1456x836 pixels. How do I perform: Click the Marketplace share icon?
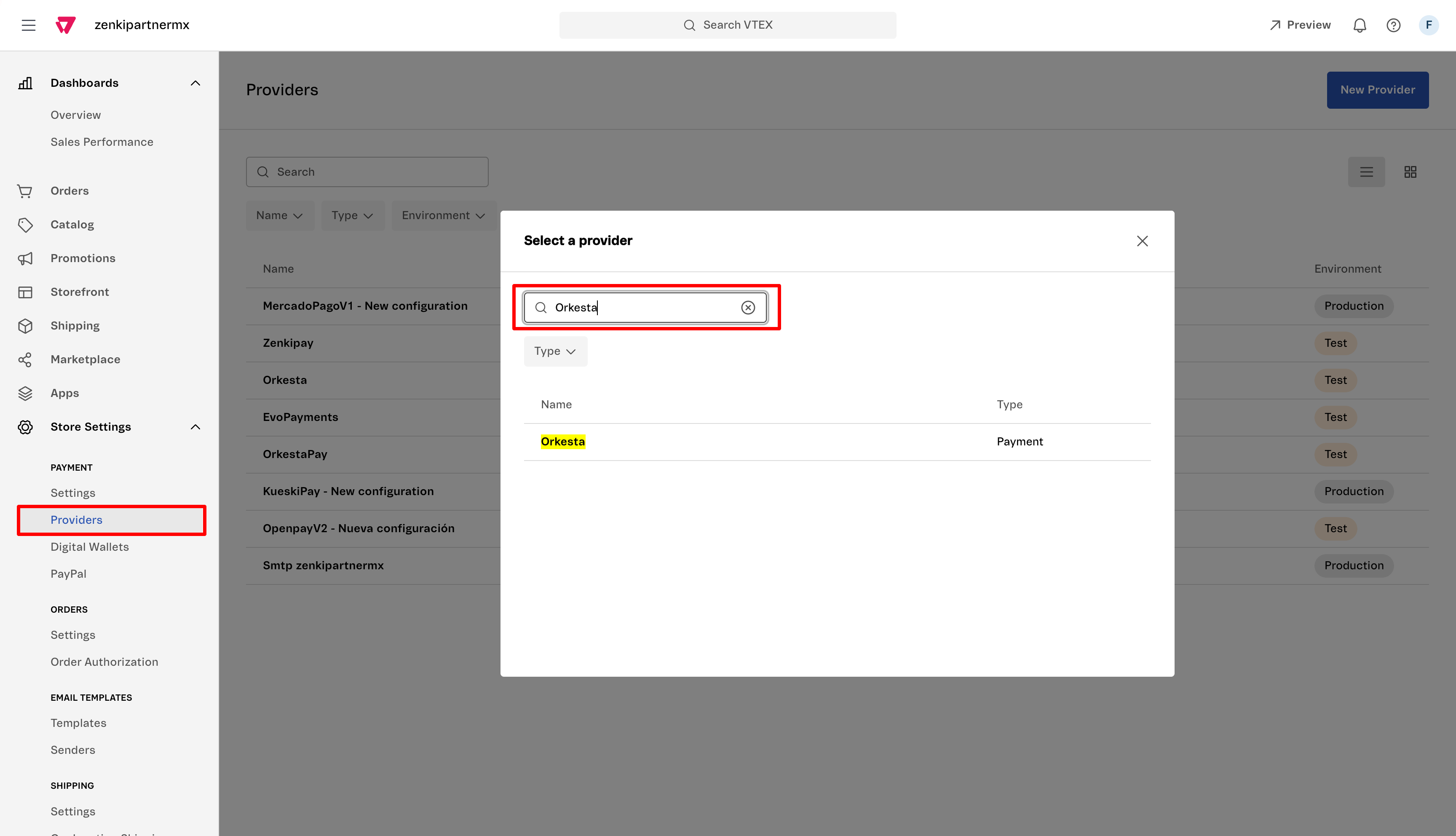(x=25, y=359)
